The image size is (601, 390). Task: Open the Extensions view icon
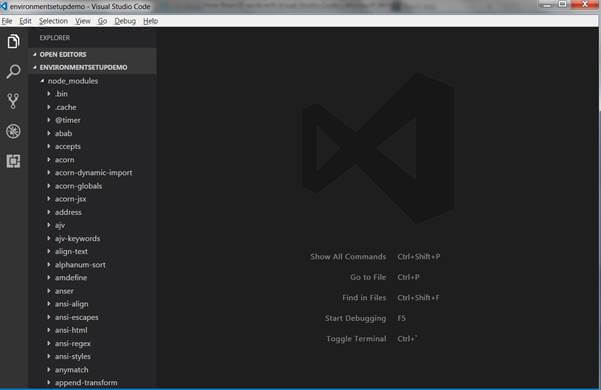click(x=13, y=161)
